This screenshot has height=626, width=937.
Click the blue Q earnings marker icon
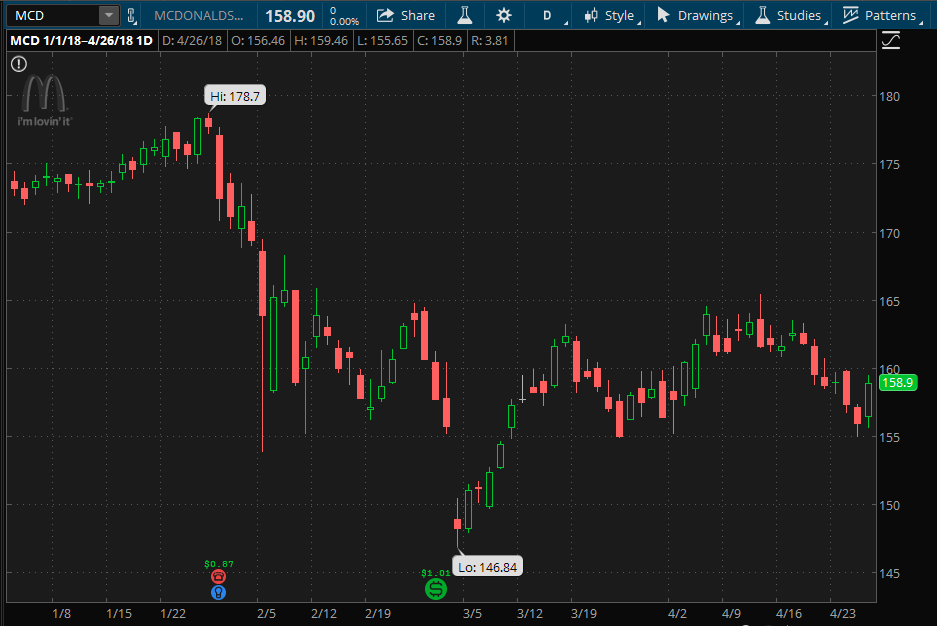(x=218, y=593)
